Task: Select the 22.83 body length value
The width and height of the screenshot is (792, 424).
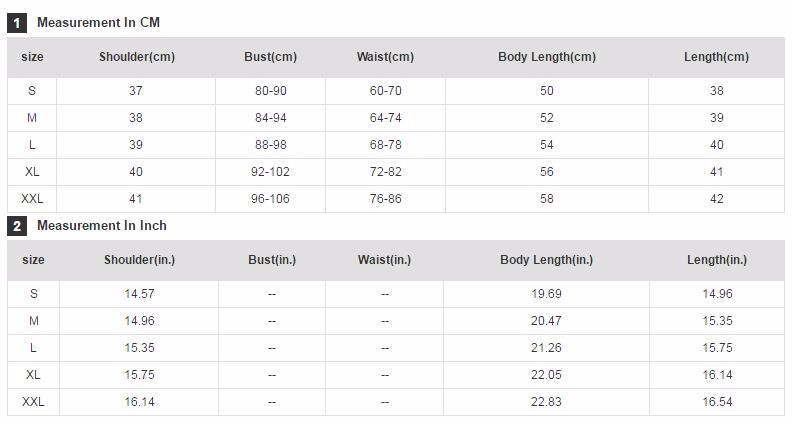Action: click(546, 402)
